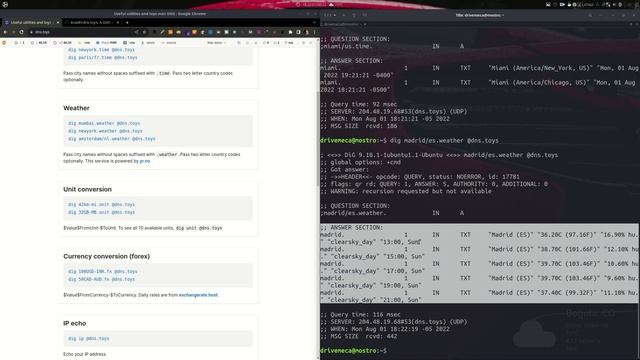
Task: Click 'dig unit @dns.toys' inline code
Action: (x=199, y=228)
